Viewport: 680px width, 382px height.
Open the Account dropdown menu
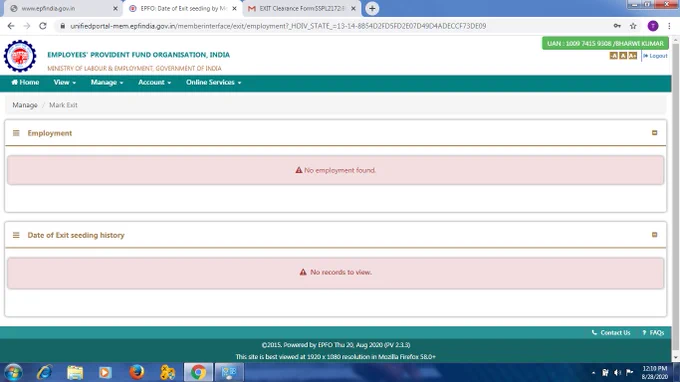(154, 82)
